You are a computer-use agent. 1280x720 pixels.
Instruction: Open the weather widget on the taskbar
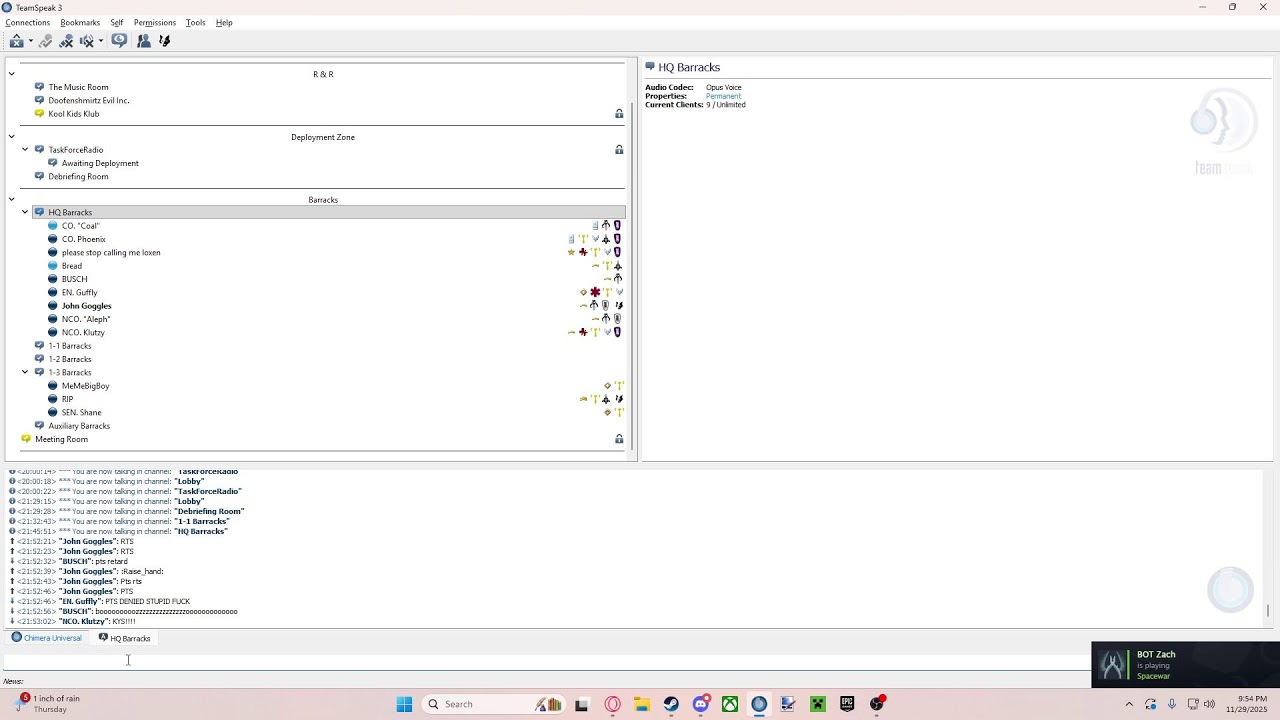pos(50,704)
